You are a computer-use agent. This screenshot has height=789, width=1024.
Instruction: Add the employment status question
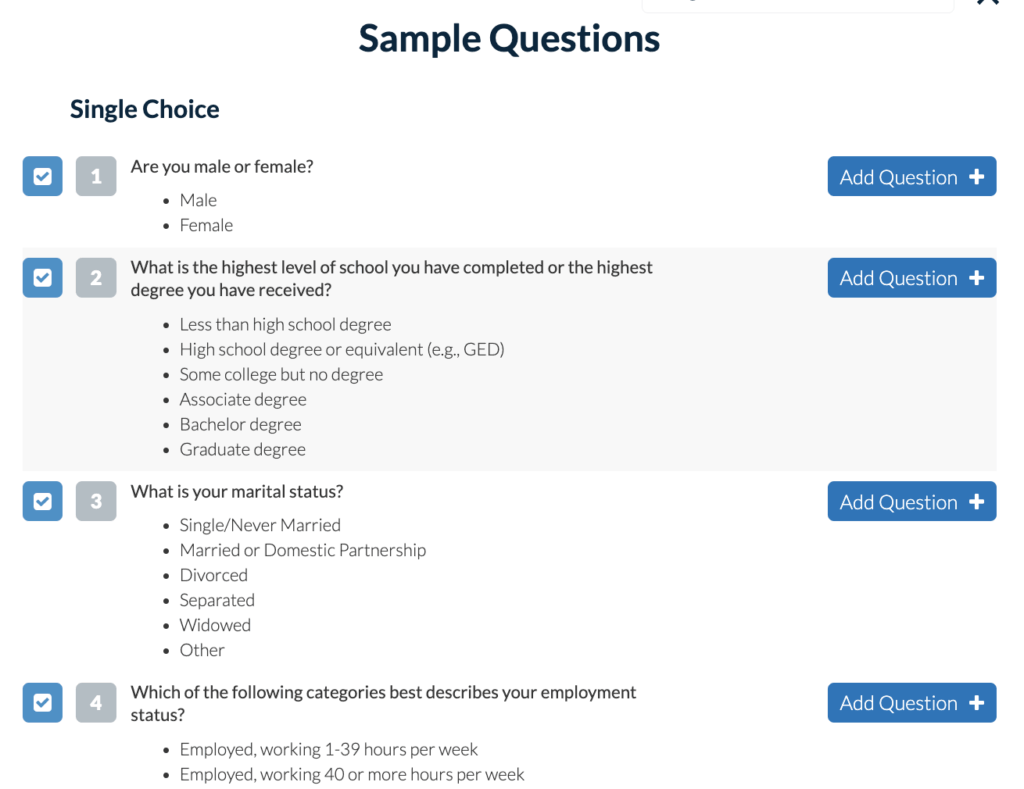point(911,702)
